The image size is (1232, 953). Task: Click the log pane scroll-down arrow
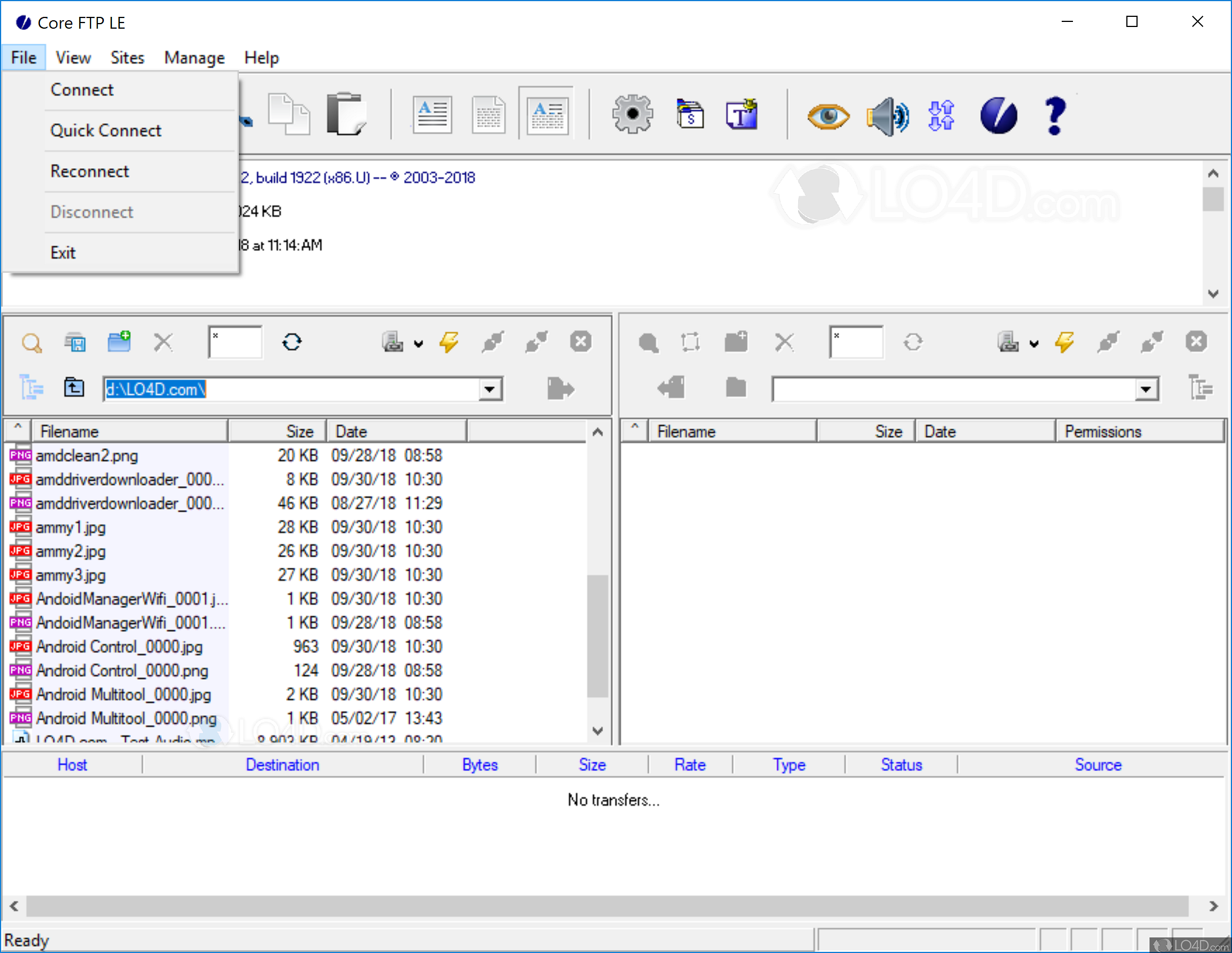pos(1213,293)
